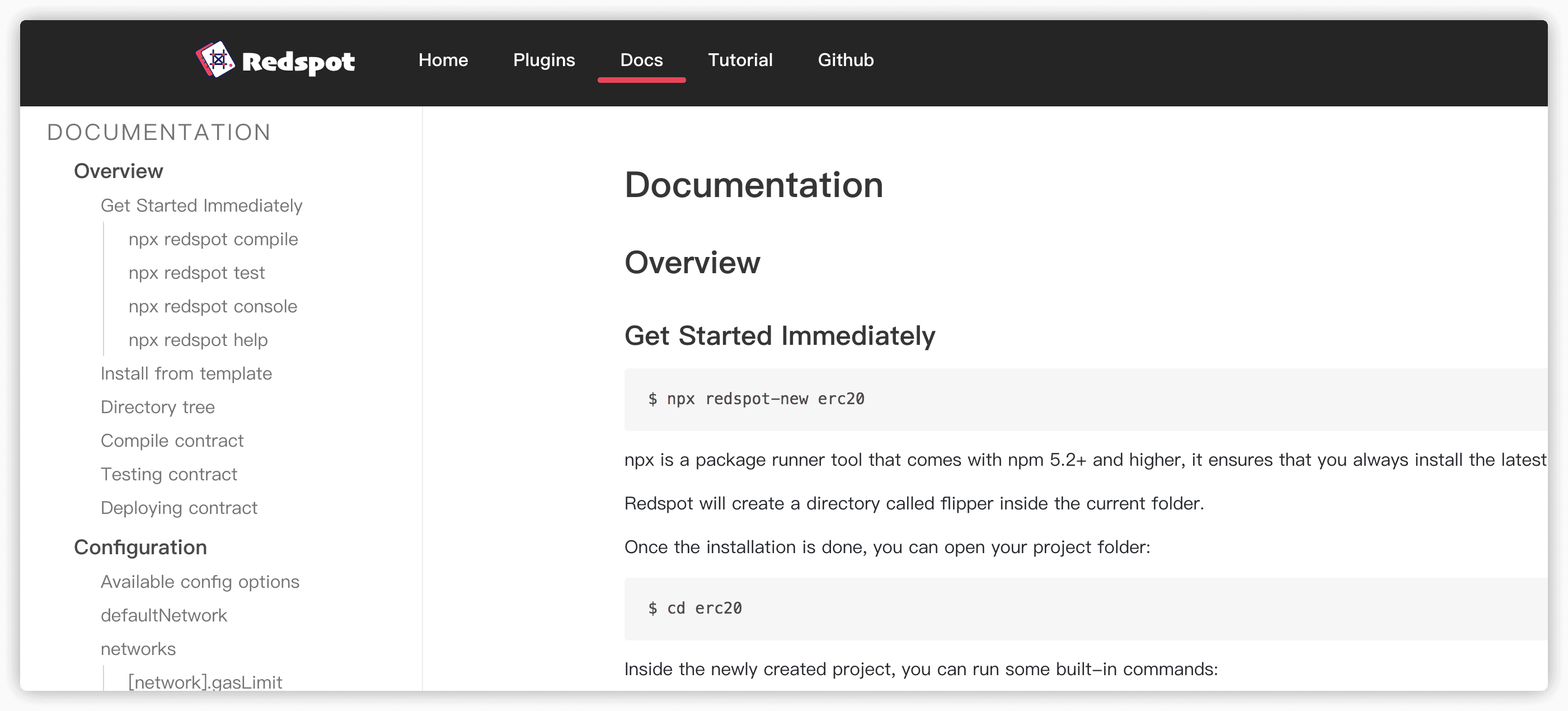The height and width of the screenshot is (711, 1568).
Task: Open Testing contract in sidebar
Action: click(168, 474)
